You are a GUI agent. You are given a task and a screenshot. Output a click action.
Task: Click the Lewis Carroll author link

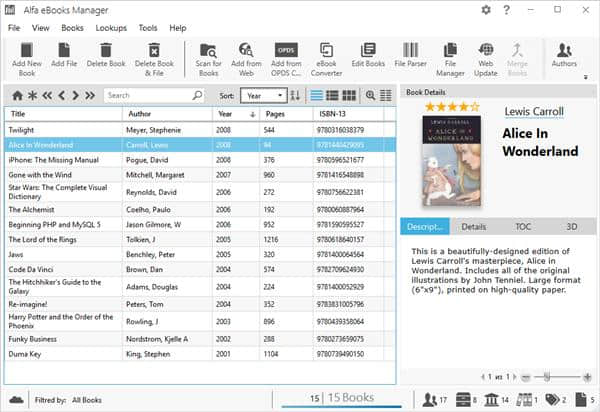[533, 112]
